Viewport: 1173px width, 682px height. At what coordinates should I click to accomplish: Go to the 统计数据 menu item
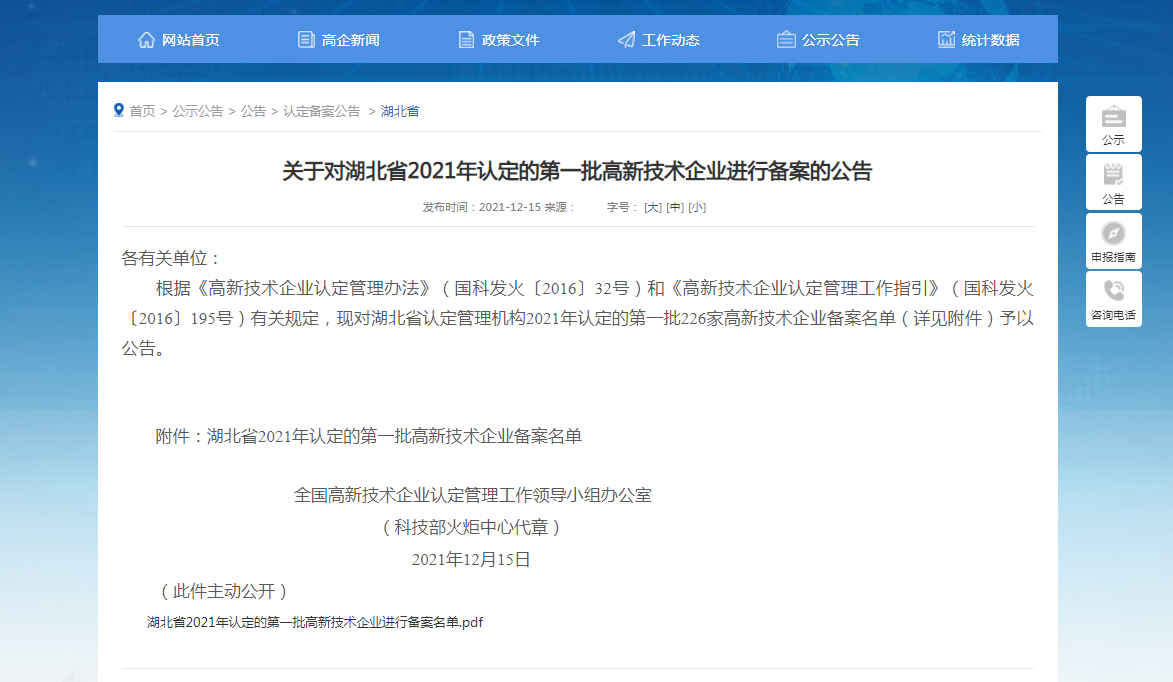click(x=990, y=40)
